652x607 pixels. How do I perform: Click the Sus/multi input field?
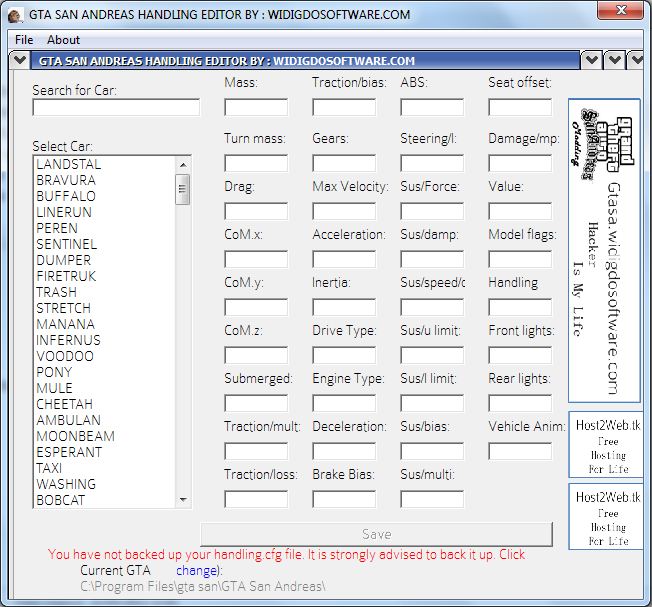(x=432, y=499)
